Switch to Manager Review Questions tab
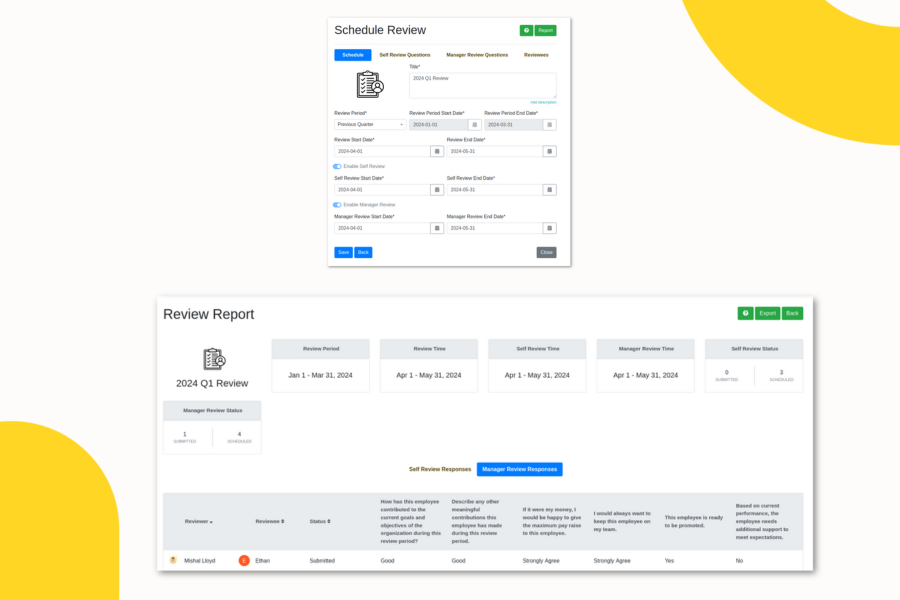 [x=477, y=55]
